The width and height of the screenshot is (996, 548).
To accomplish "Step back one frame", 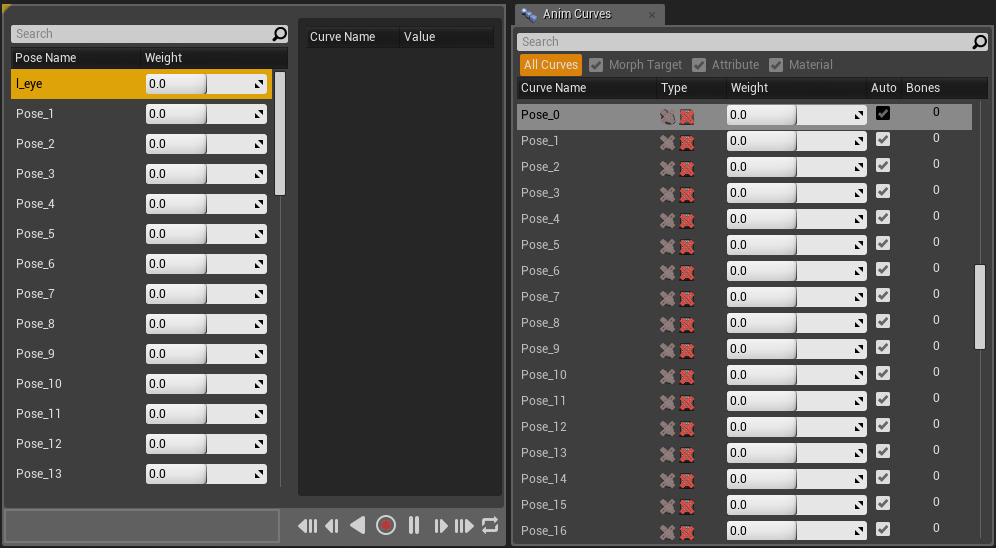I will [332, 525].
